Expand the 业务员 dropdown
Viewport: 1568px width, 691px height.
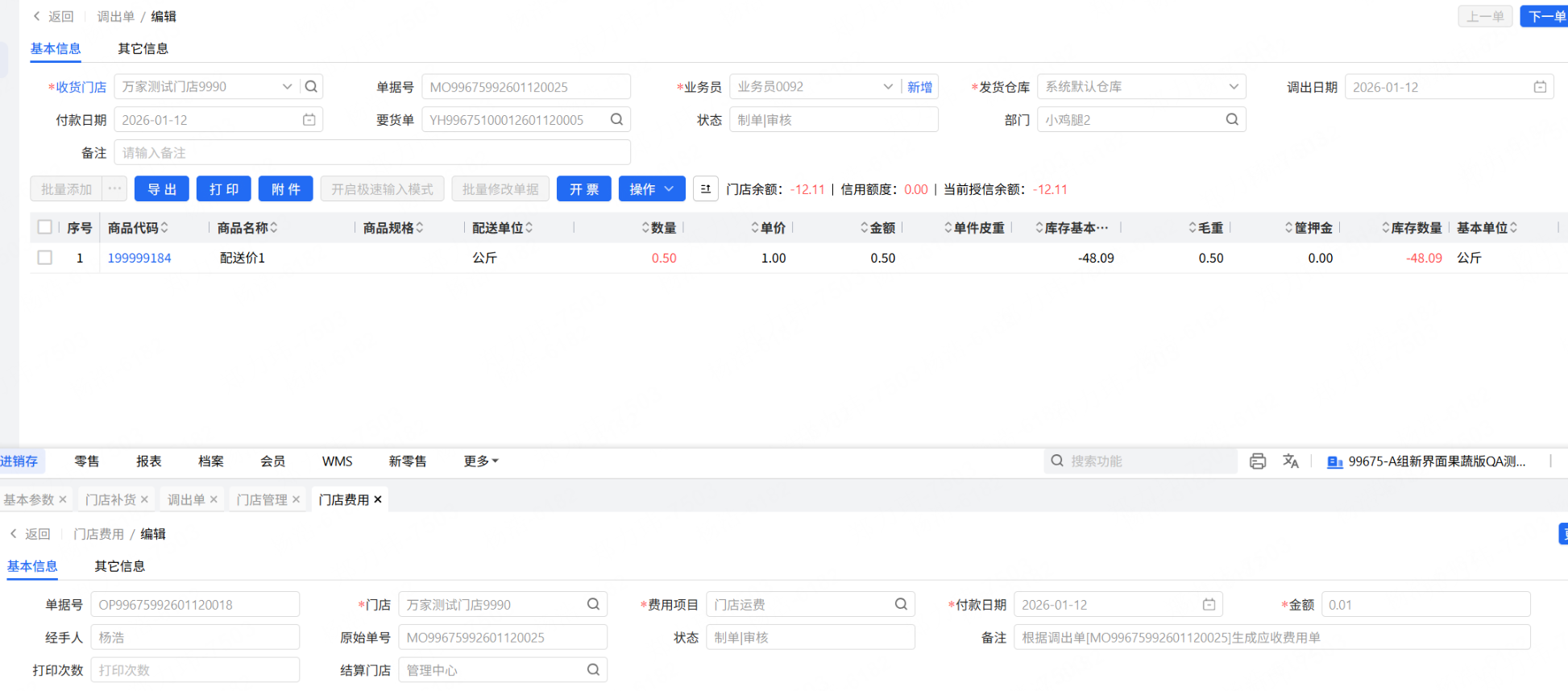coord(888,87)
